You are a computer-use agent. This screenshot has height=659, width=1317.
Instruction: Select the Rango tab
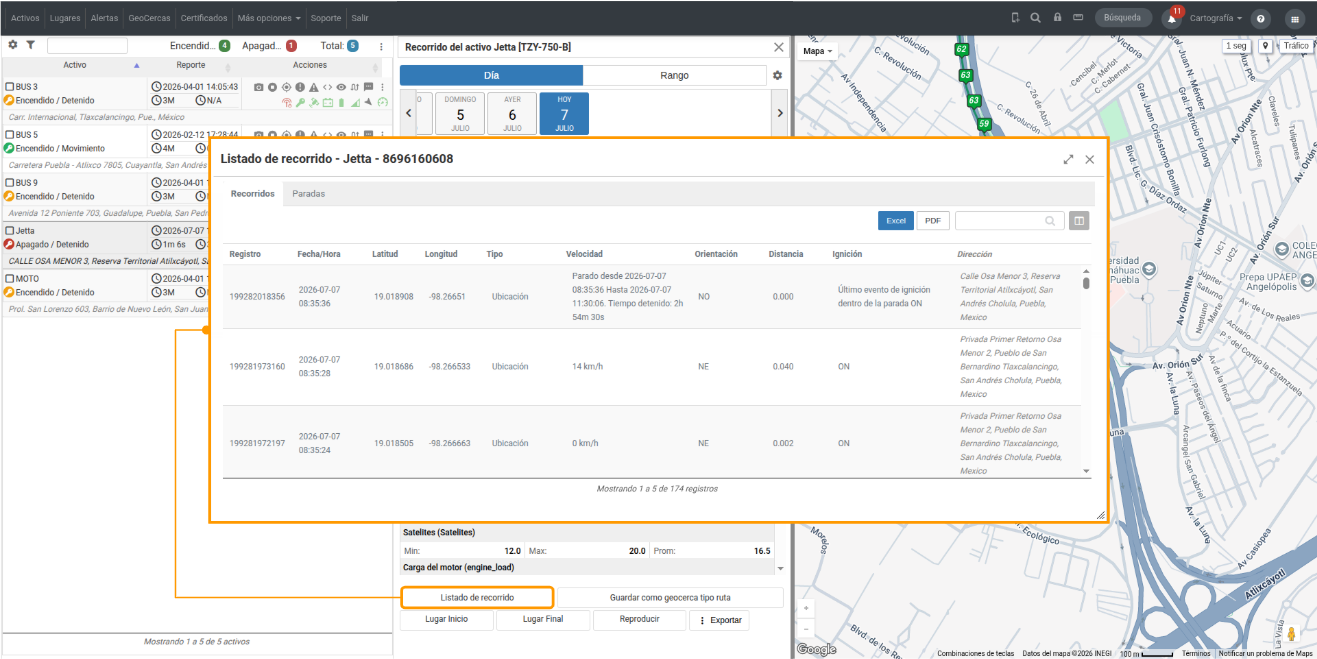click(x=674, y=75)
